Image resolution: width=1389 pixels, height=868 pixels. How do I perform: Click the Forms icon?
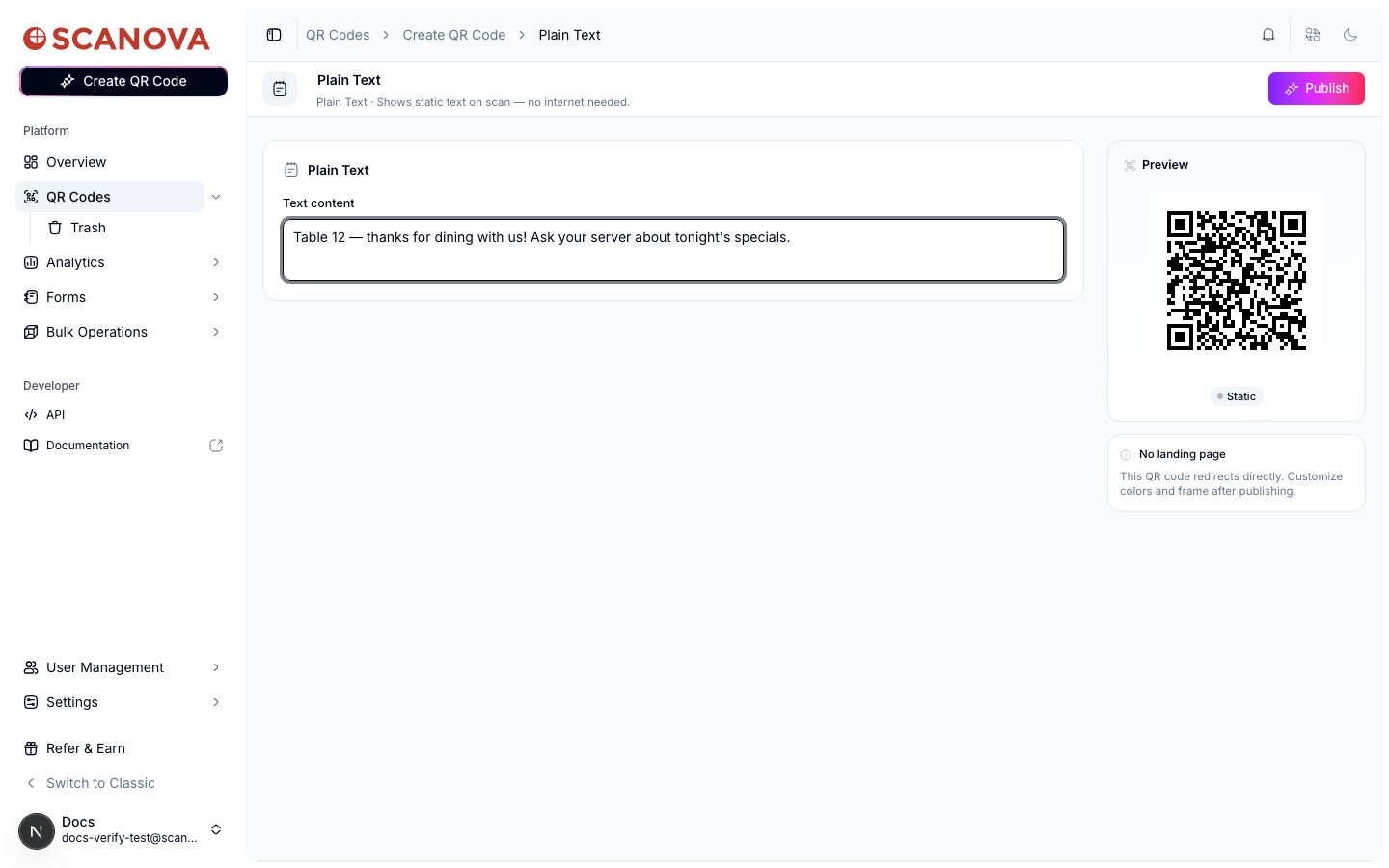pyautogui.click(x=31, y=297)
